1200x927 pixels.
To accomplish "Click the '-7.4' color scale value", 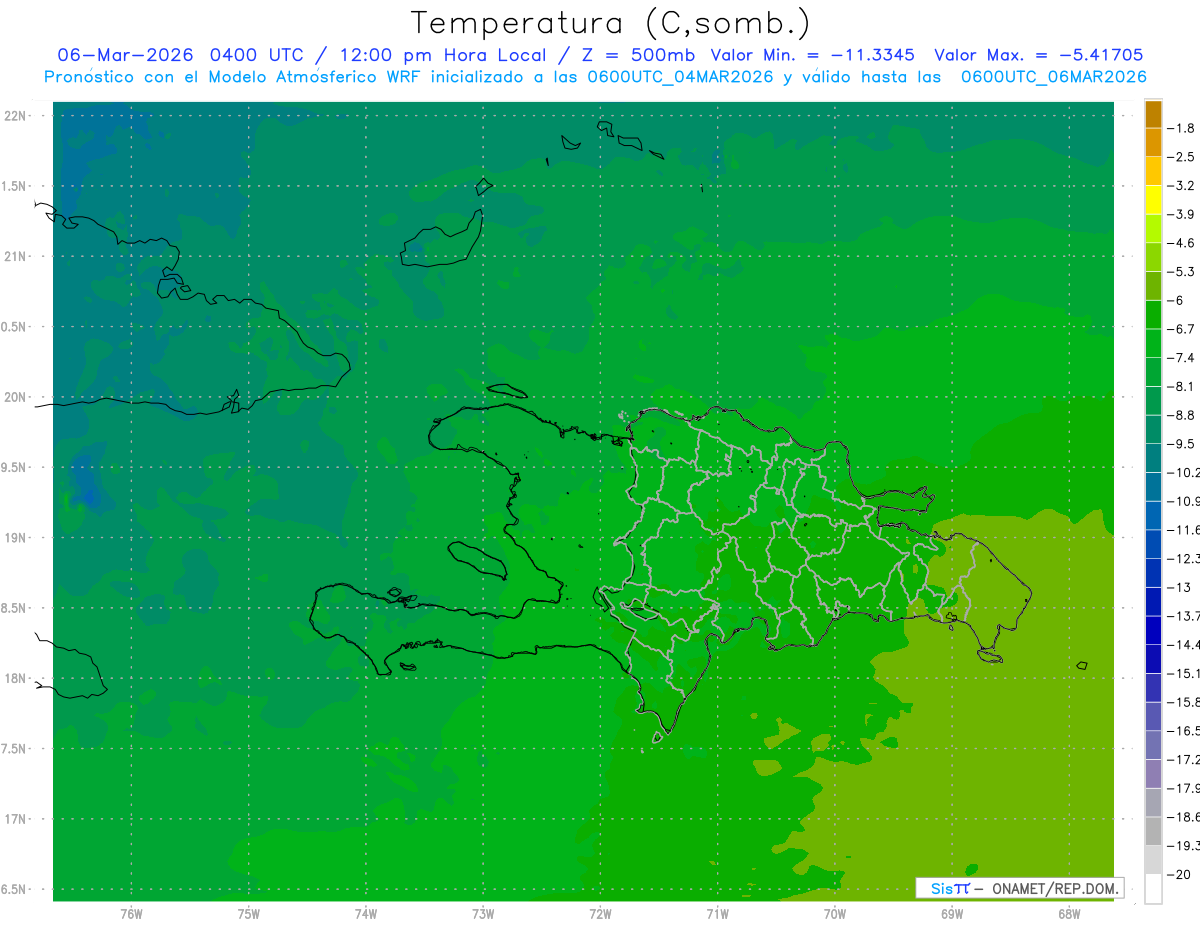I will (x=1182, y=358).
